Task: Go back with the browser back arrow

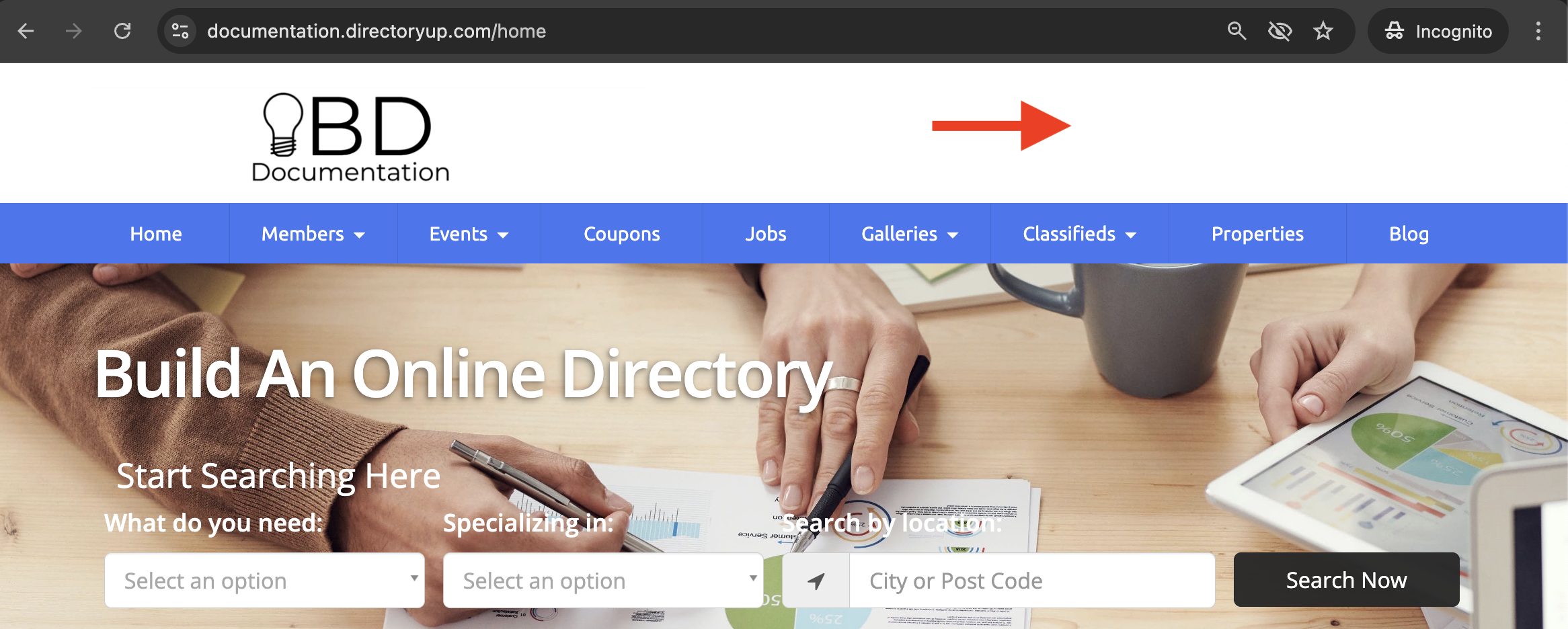Action: tap(26, 31)
